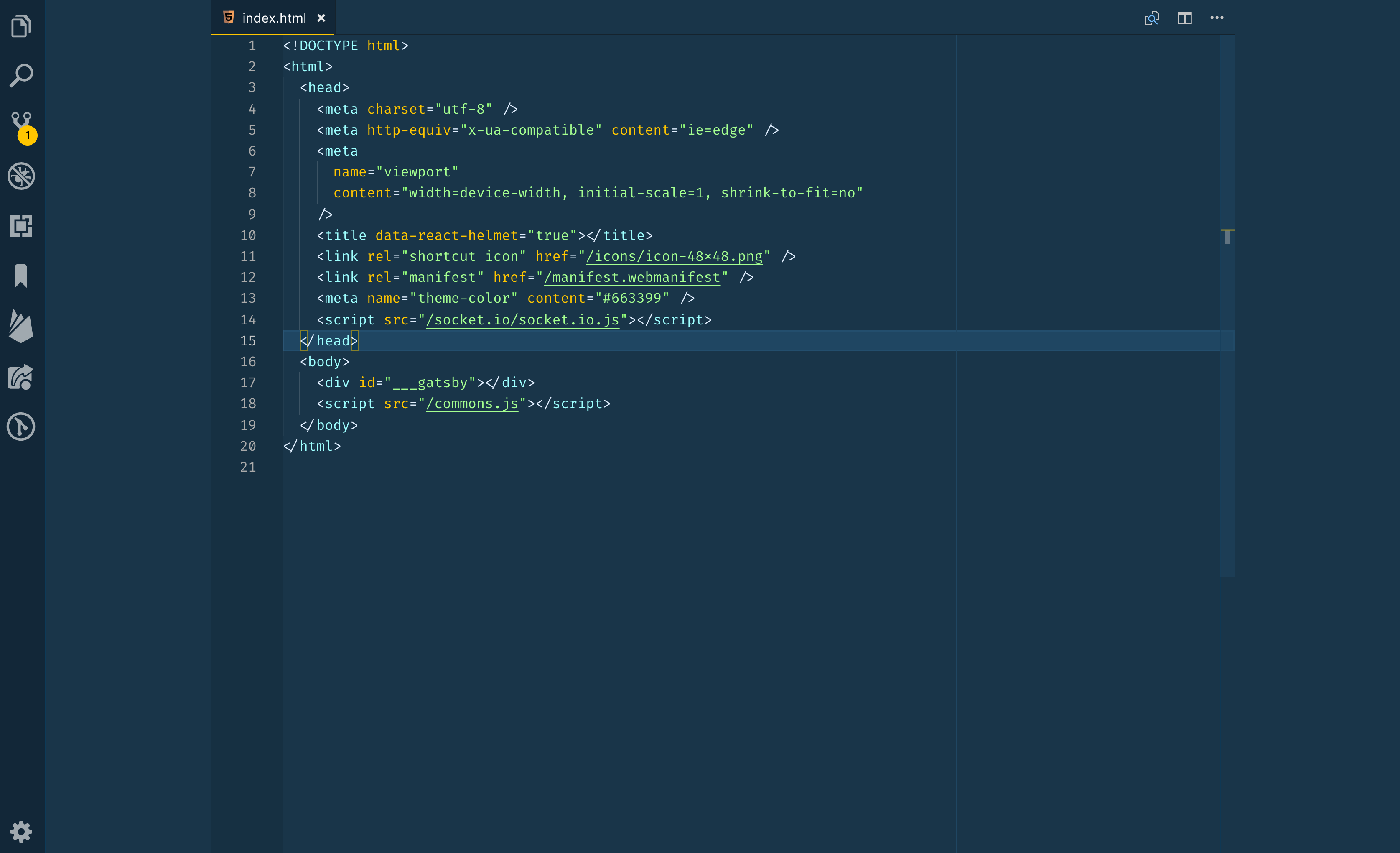Click the opening <body> tag
Screen dimensions: 1400x853
(324, 362)
